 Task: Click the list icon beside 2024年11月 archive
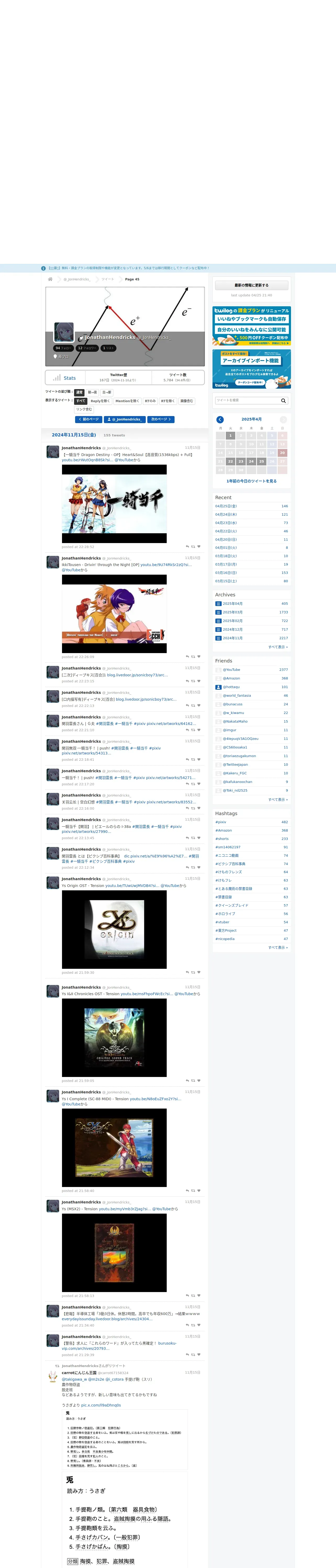(x=218, y=638)
